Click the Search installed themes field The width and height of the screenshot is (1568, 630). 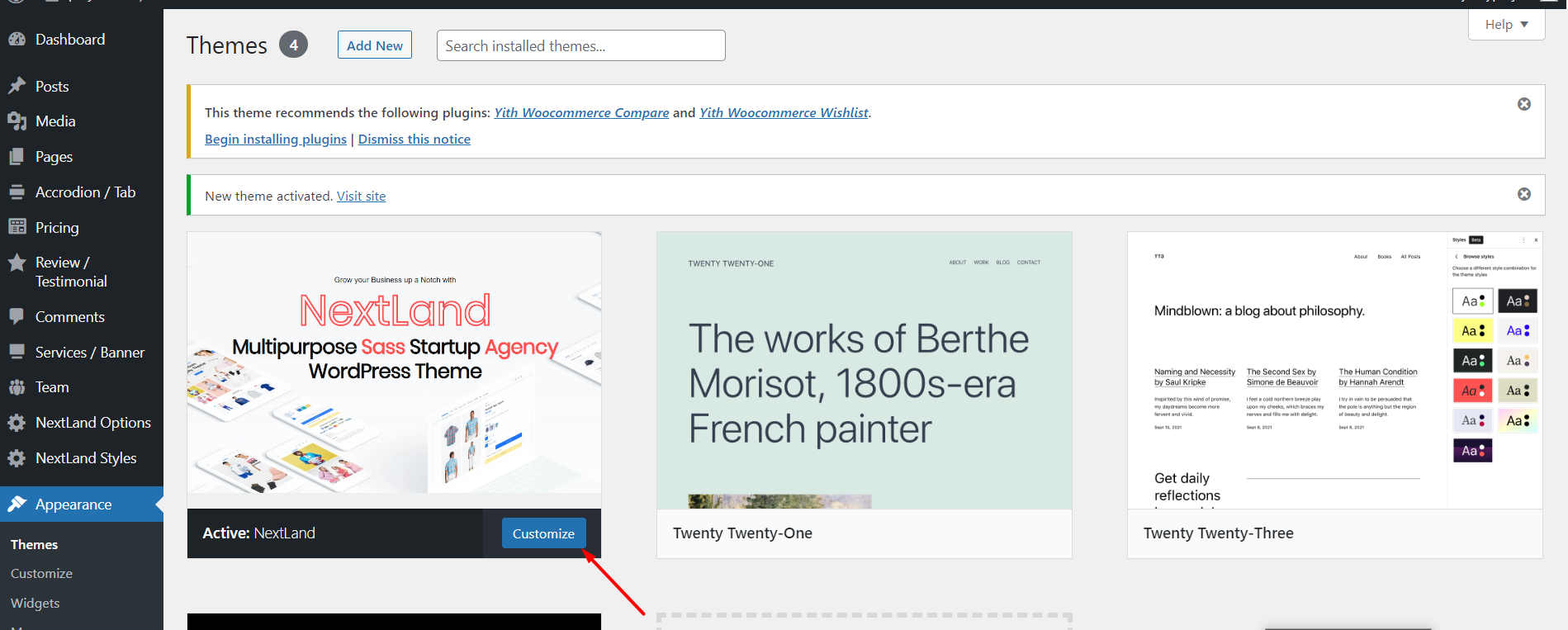tap(580, 45)
